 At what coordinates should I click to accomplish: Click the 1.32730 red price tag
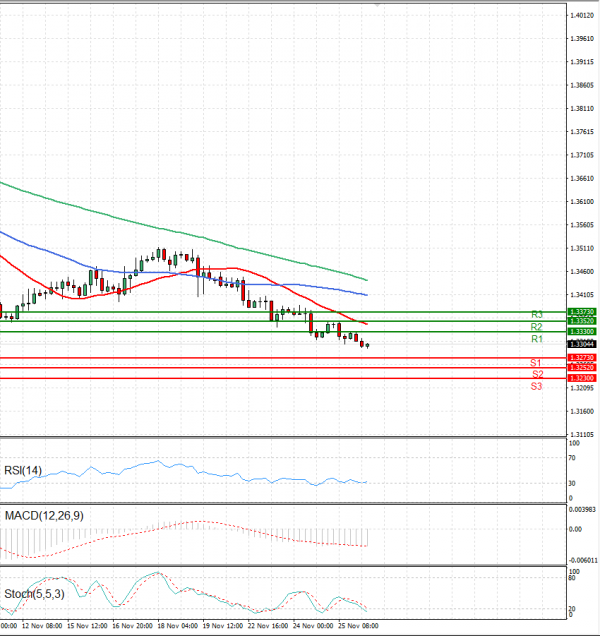pyautogui.click(x=581, y=357)
